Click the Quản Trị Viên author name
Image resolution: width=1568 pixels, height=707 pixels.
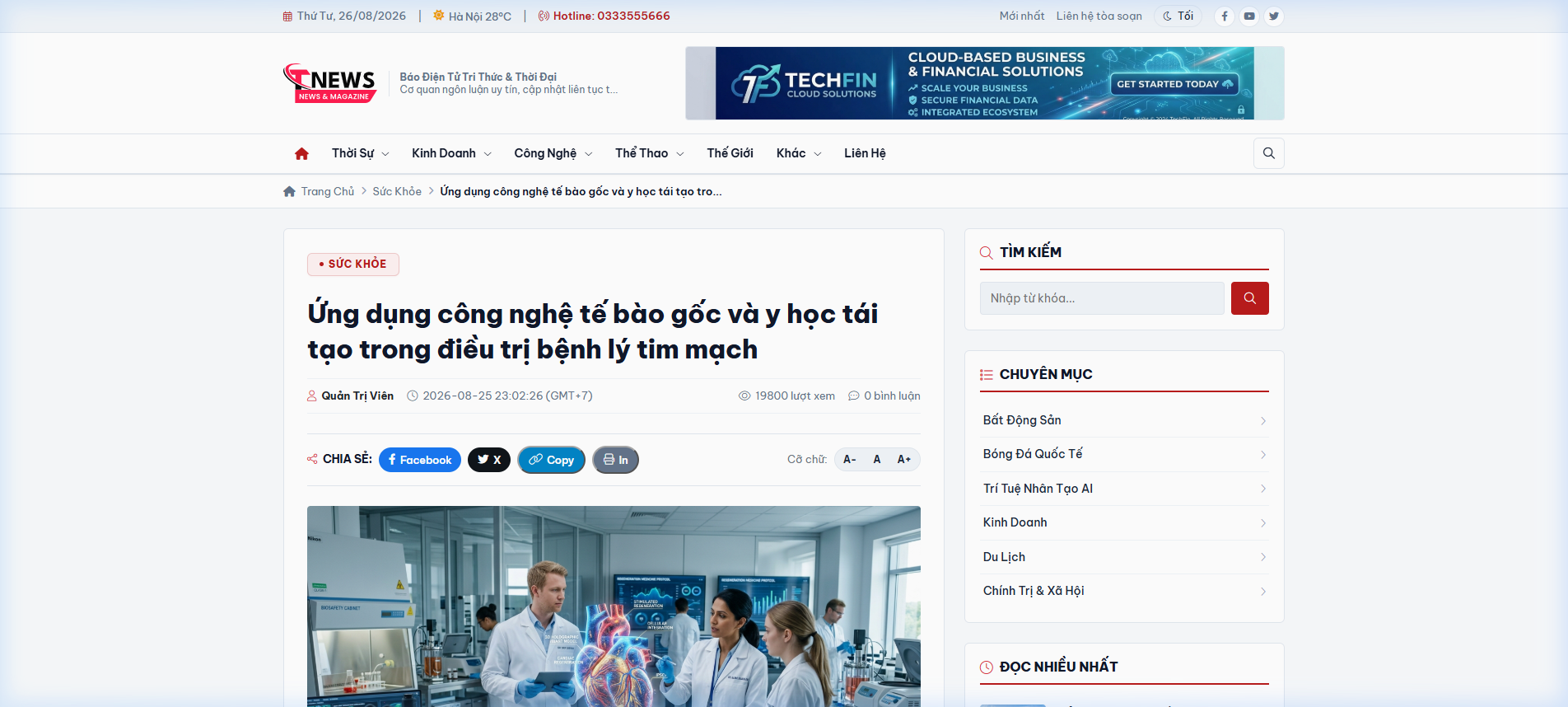pyautogui.click(x=357, y=396)
